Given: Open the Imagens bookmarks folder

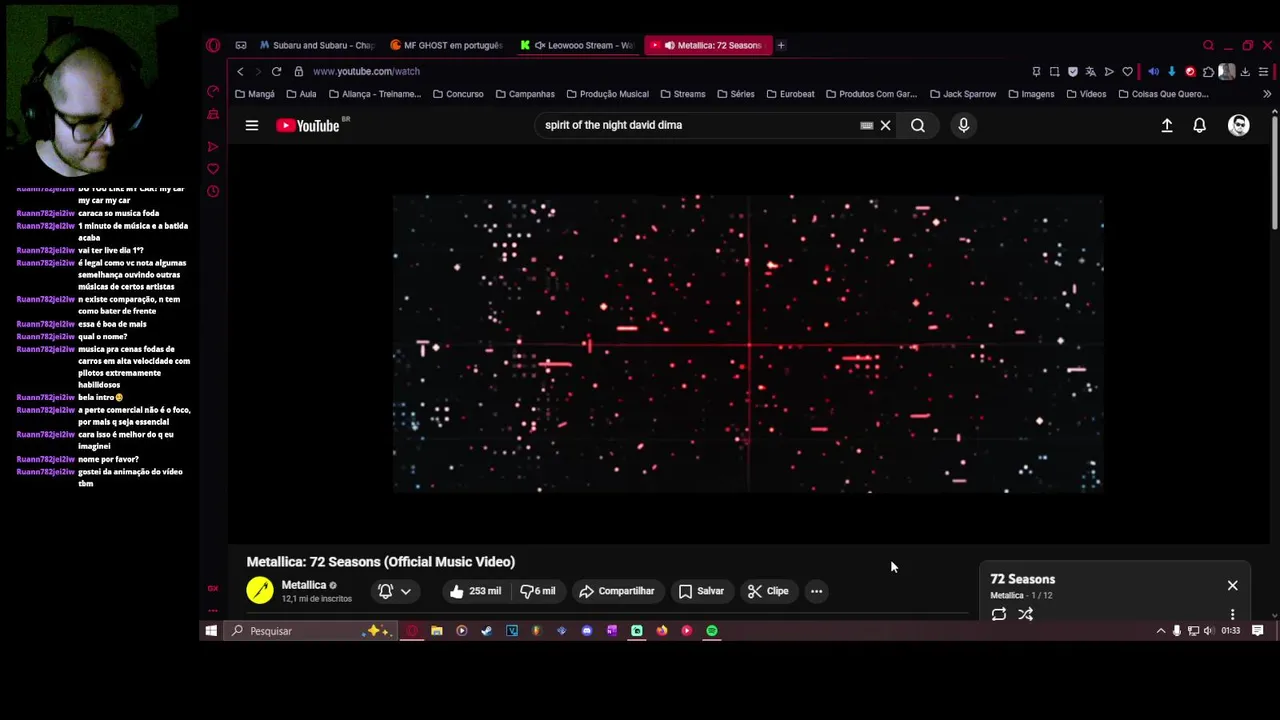Looking at the screenshot, I should tap(1031, 94).
